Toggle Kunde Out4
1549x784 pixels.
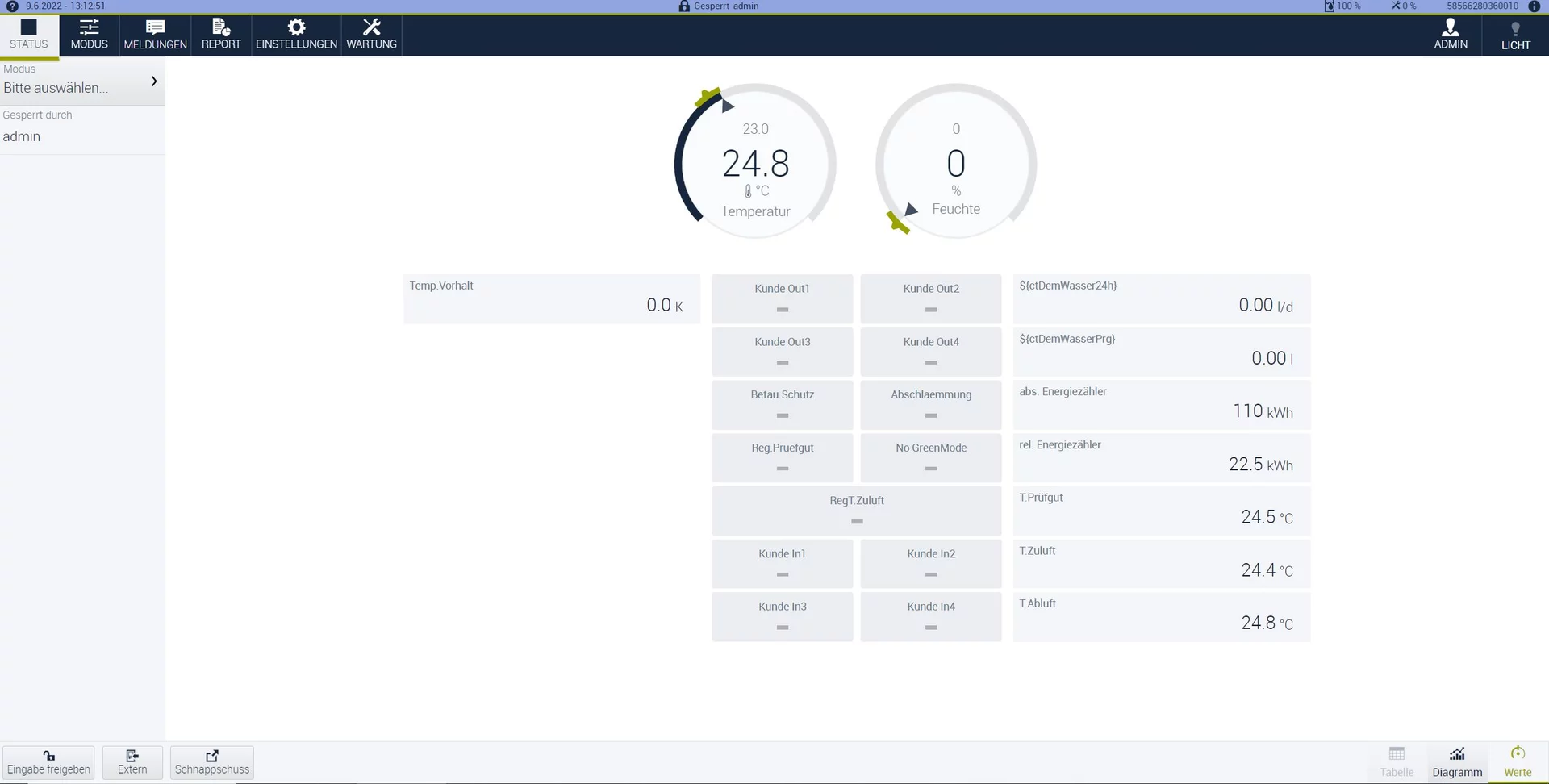(931, 352)
